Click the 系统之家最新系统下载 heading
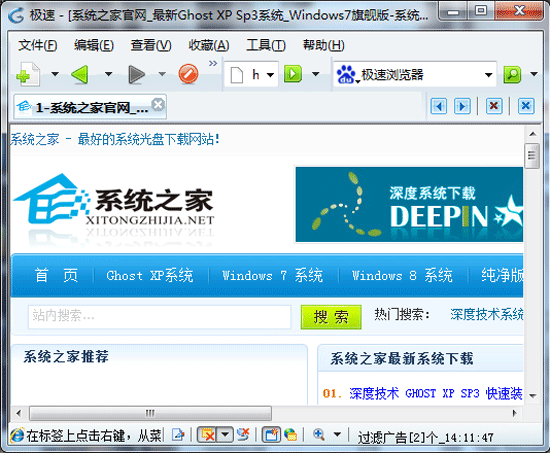Viewport: 550px width, 453px height. pyautogui.click(x=402, y=359)
